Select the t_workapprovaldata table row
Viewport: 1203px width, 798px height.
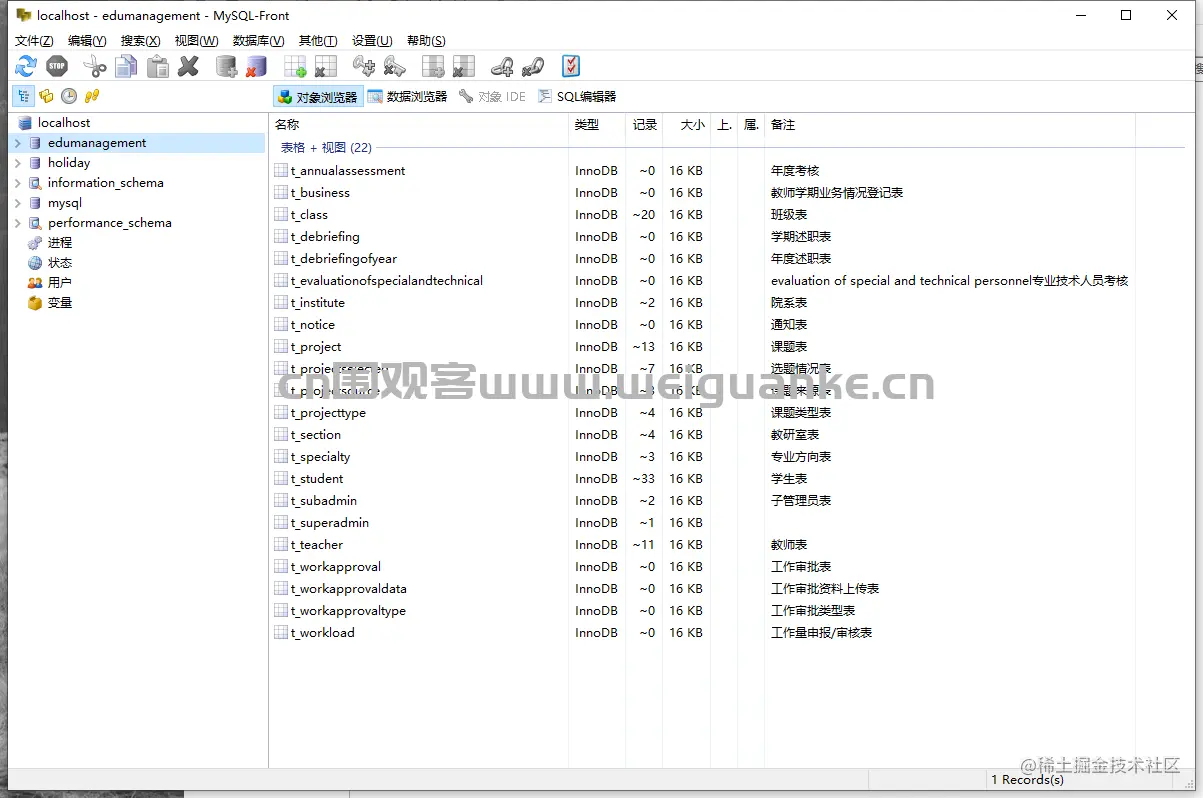tap(702, 589)
